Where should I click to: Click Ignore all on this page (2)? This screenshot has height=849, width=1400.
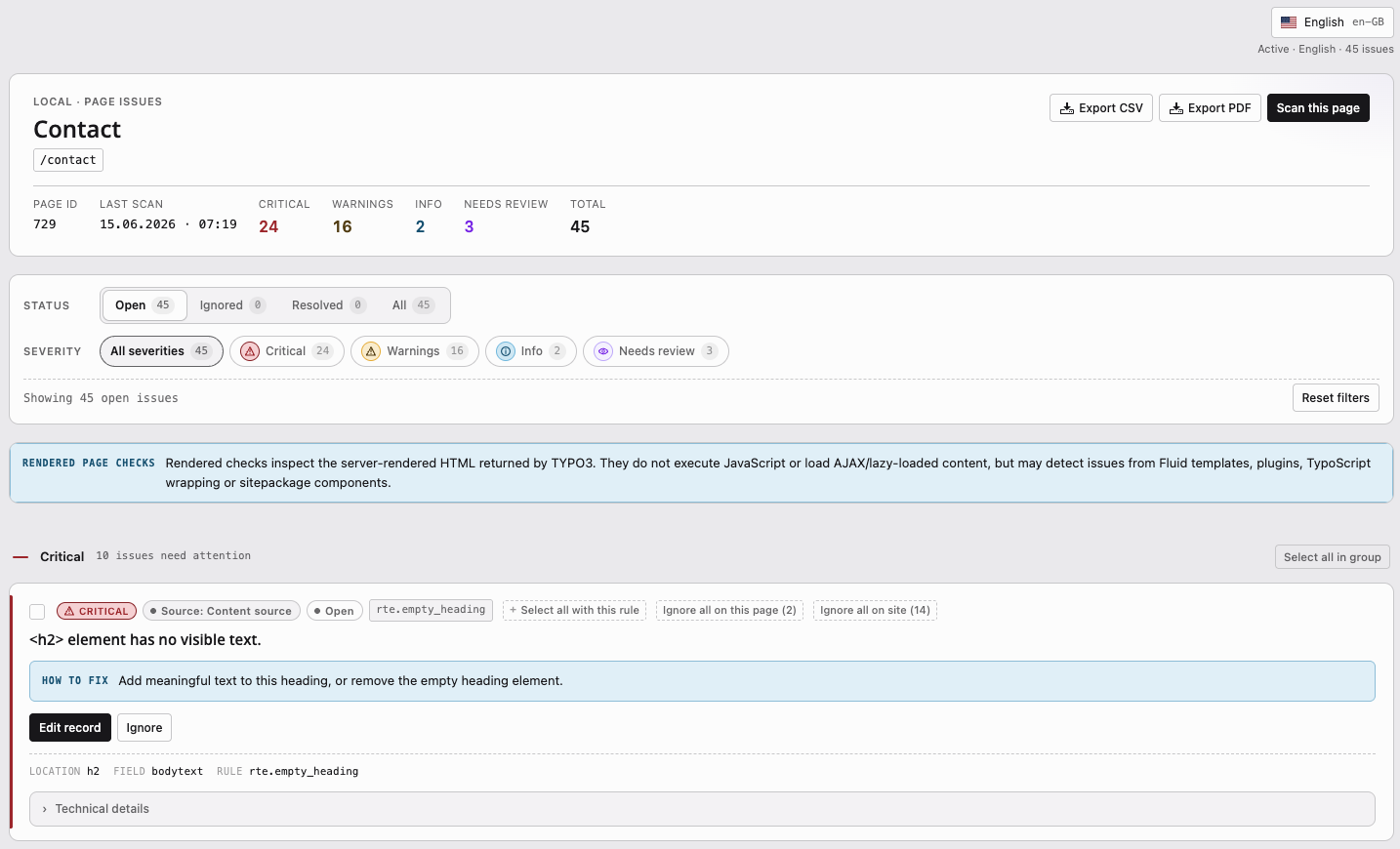pos(729,611)
